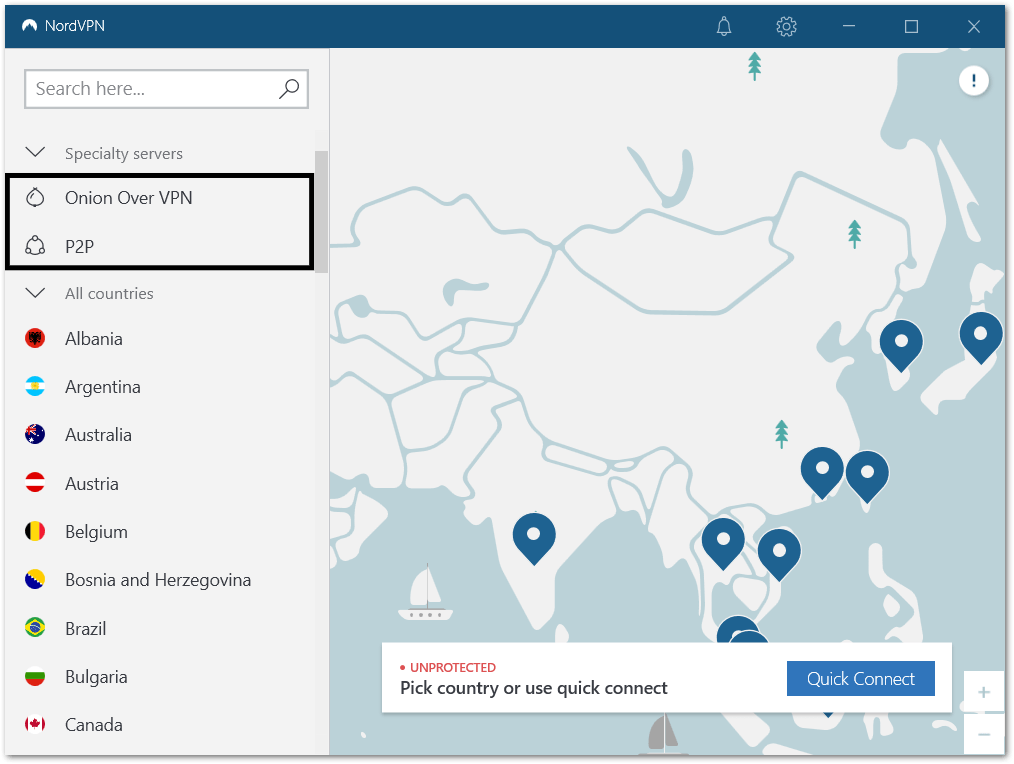
Task: Open the notifications bell icon
Action: 724,27
